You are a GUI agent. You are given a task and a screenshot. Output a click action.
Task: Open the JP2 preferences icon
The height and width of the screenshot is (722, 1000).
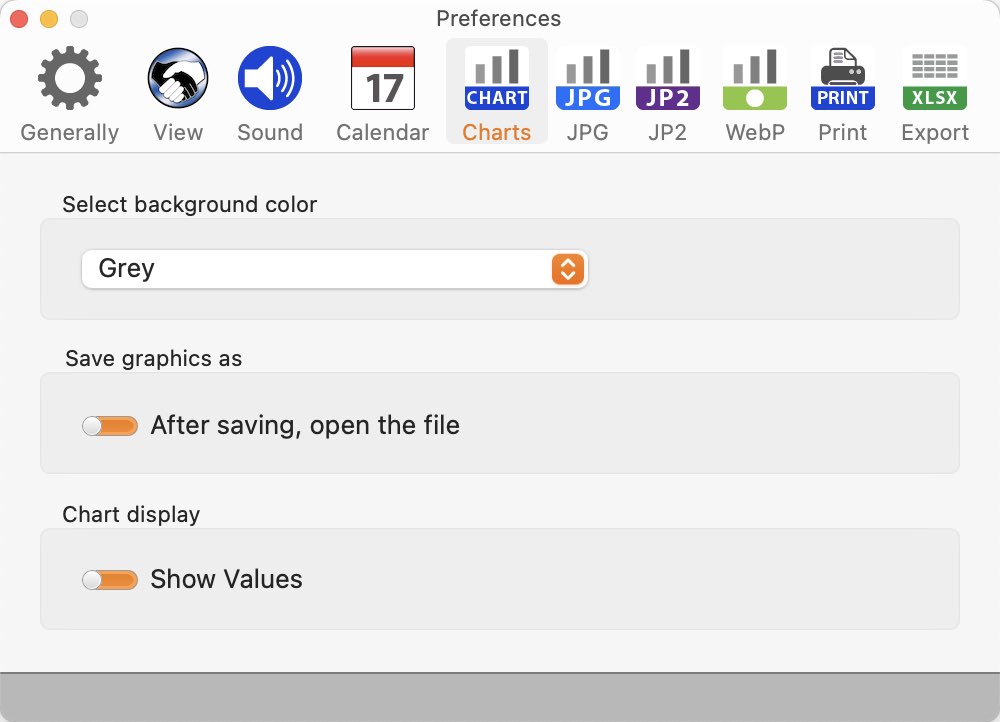tap(668, 78)
